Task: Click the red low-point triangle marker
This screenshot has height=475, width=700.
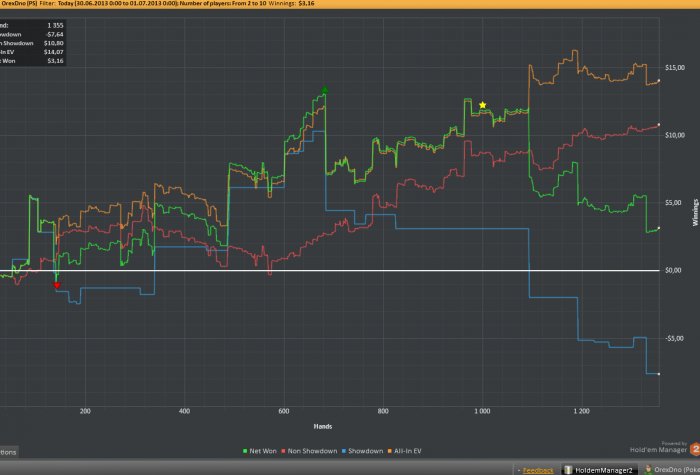Action: (57, 285)
